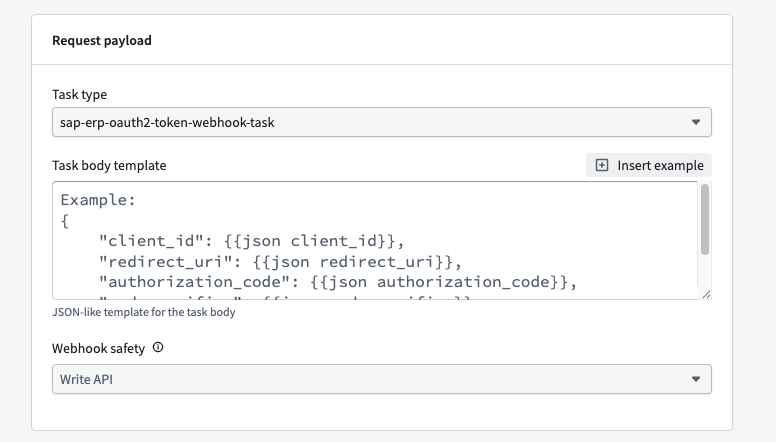
Task: Click the JSON-like template helper text
Action: (144, 312)
